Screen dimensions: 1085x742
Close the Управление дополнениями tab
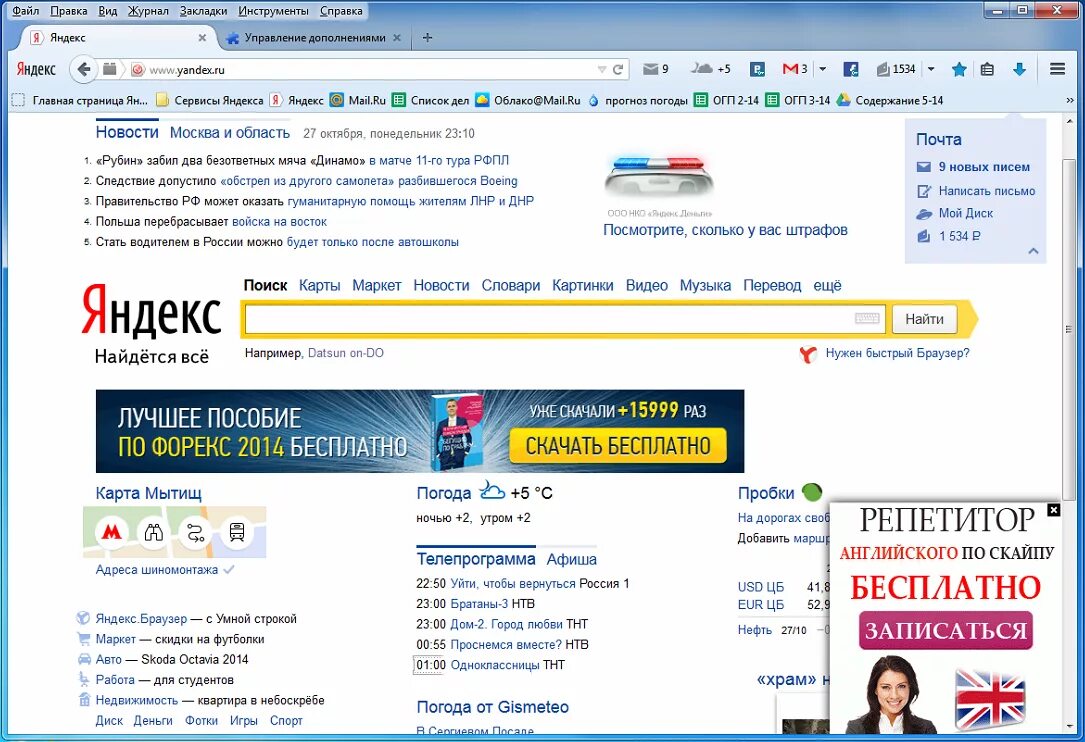[396, 37]
